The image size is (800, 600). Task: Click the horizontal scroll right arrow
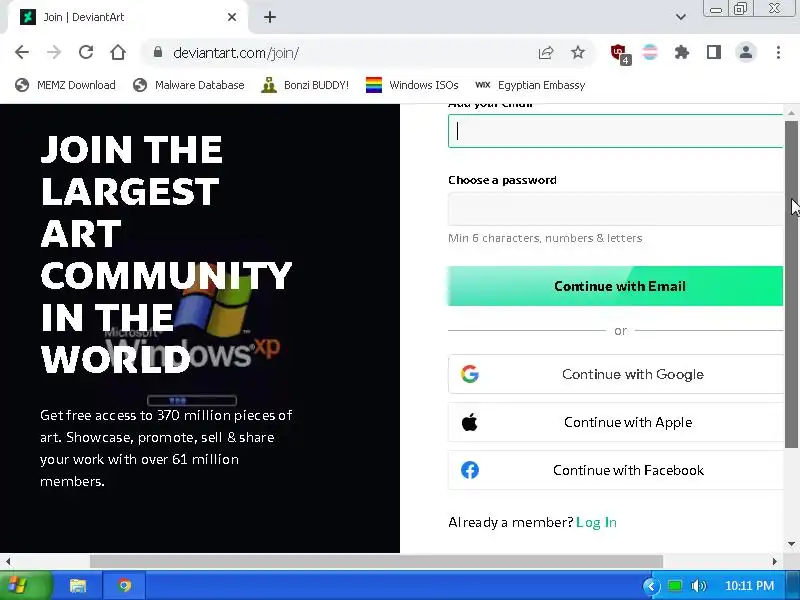click(x=775, y=561)
